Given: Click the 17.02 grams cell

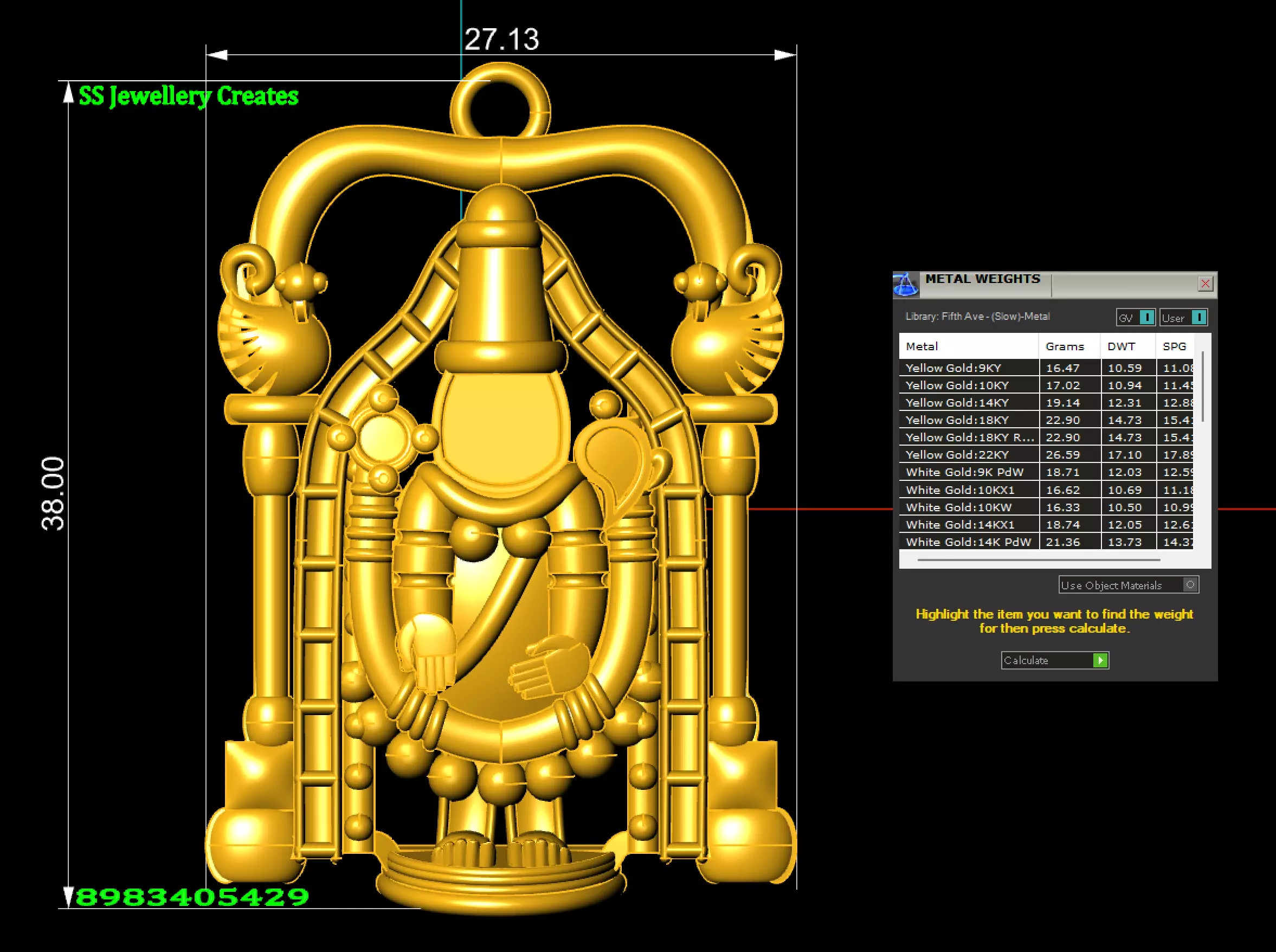Looking at the screenshot, I should click(1070, 385).
